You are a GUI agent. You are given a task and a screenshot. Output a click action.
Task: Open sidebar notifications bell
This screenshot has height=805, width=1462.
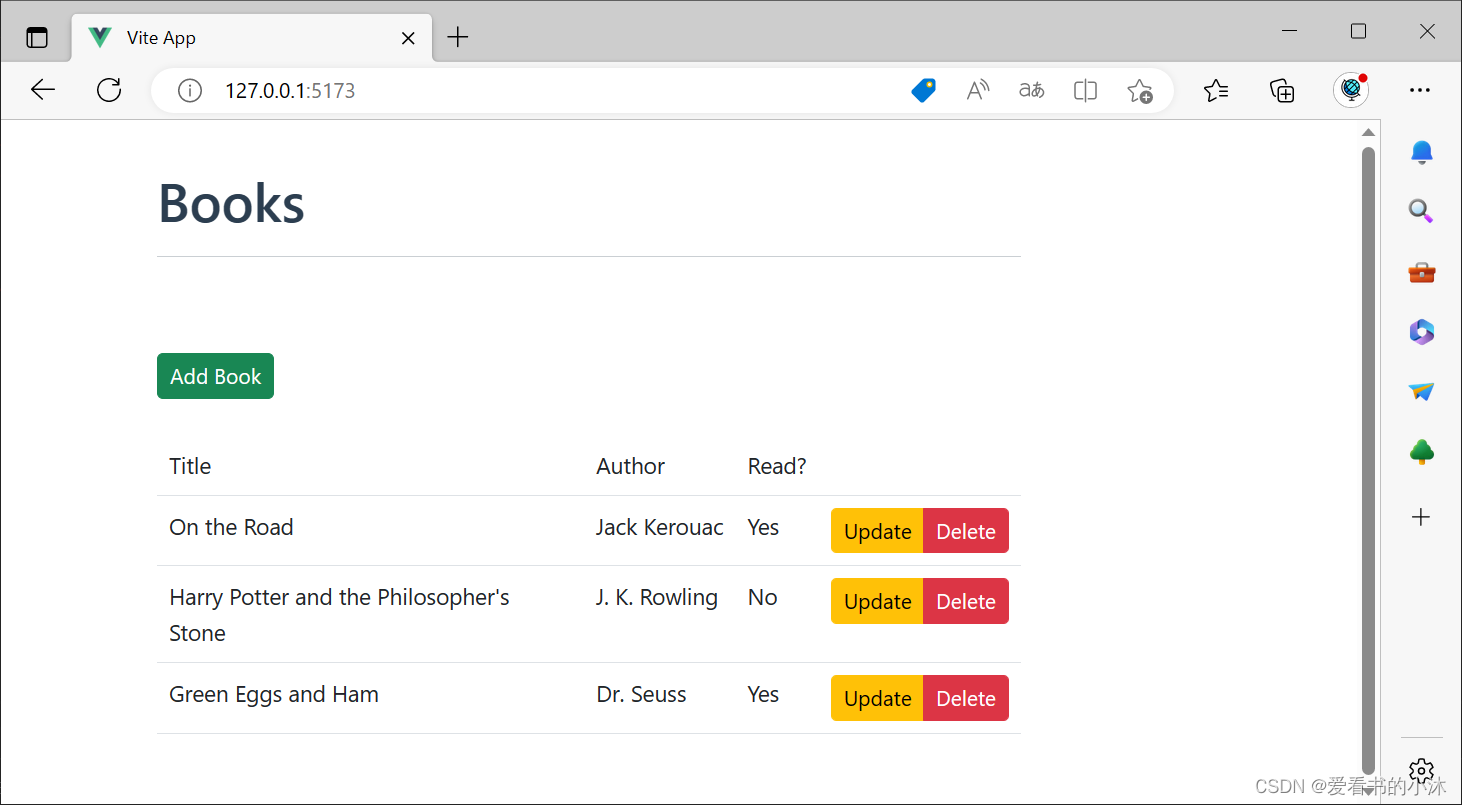pyautogui.click(x=1421, y=152)
